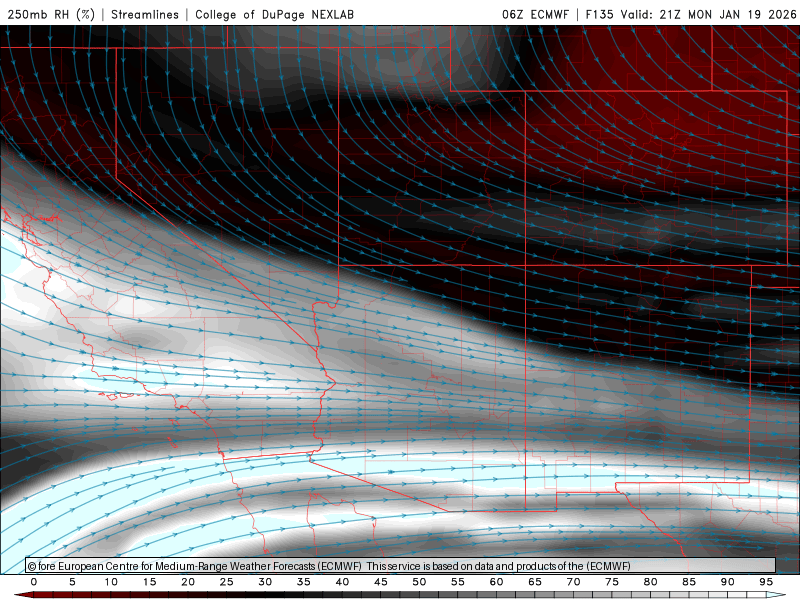Click the '0' label on the color scale
This screenshot has width=800, height=600.
34,582
